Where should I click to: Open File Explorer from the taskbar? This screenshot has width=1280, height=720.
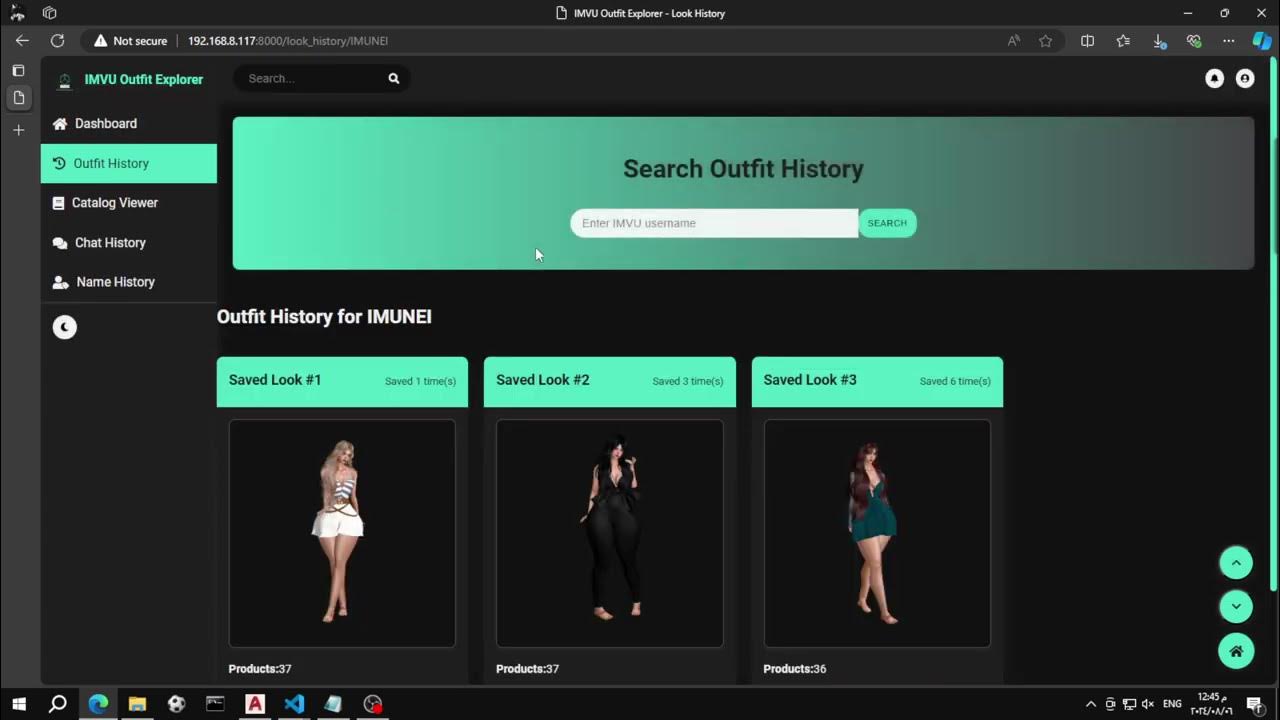pyautogui.click(x=137, y=704)
